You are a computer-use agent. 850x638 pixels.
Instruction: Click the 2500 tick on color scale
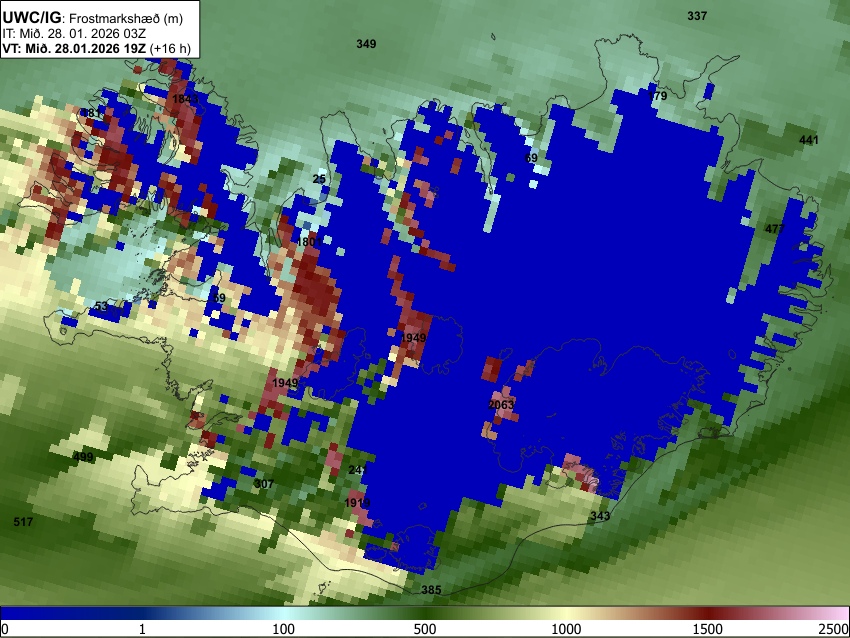(x=834, y=629)
